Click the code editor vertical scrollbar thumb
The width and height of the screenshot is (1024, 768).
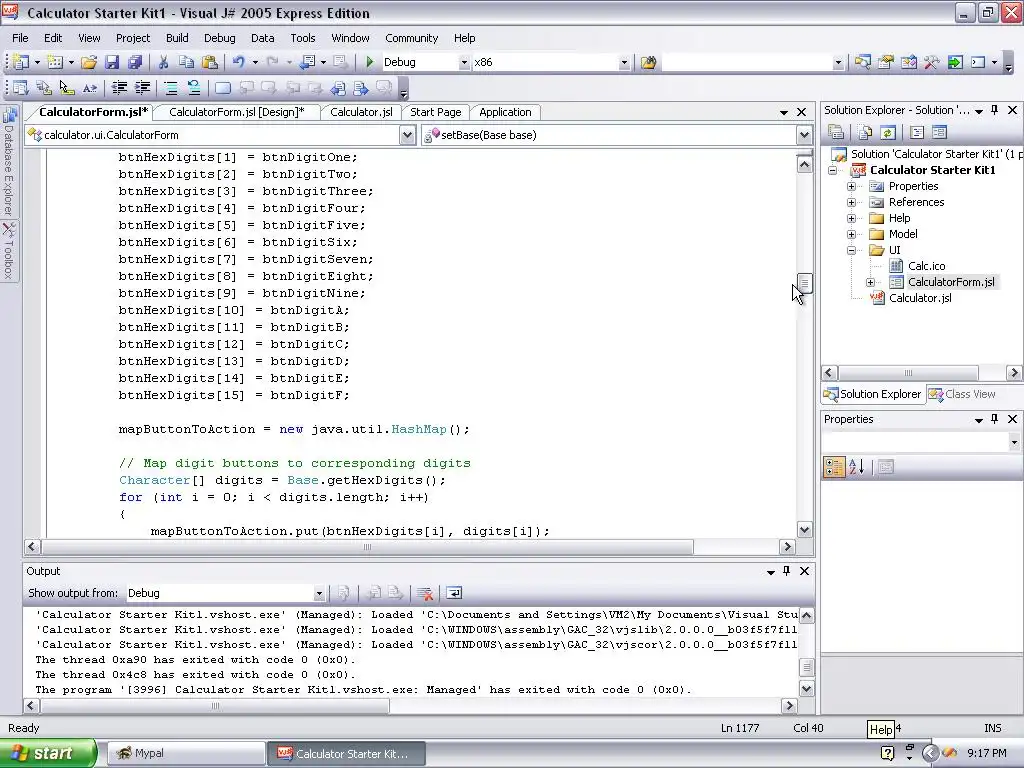click(805, 283)
